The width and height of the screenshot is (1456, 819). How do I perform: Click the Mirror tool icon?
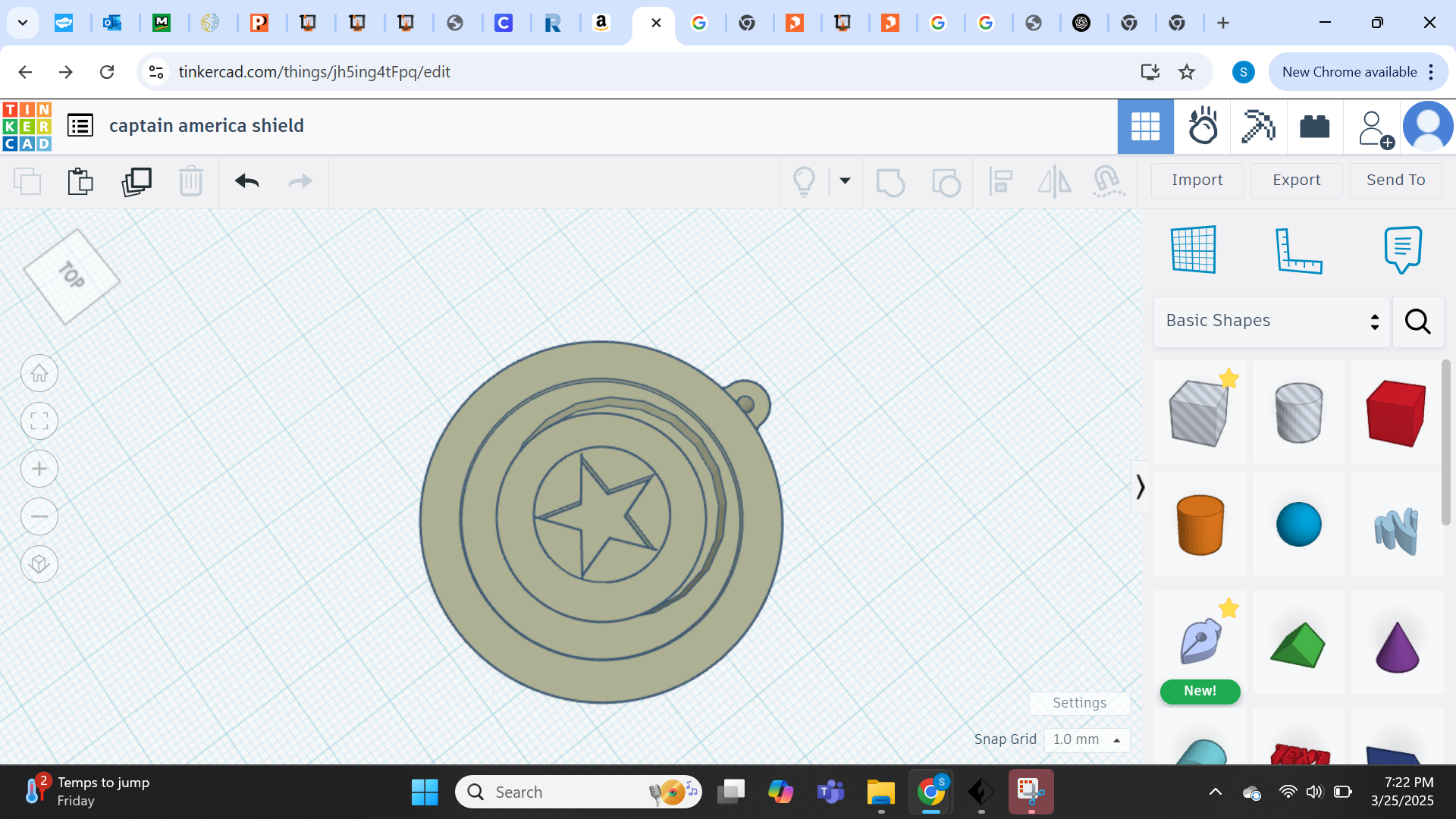1054,182
